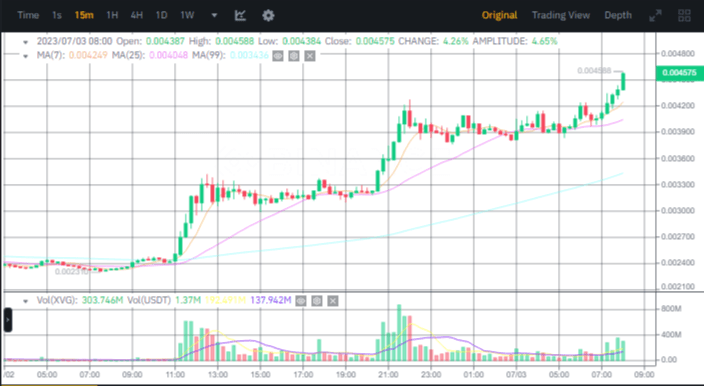Expand chart to fullscreen

(656, 15)
